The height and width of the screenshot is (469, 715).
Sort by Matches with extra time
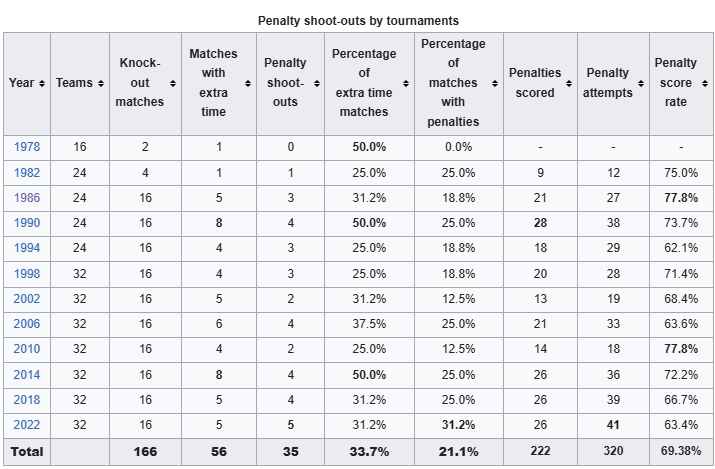coord(248,83)
